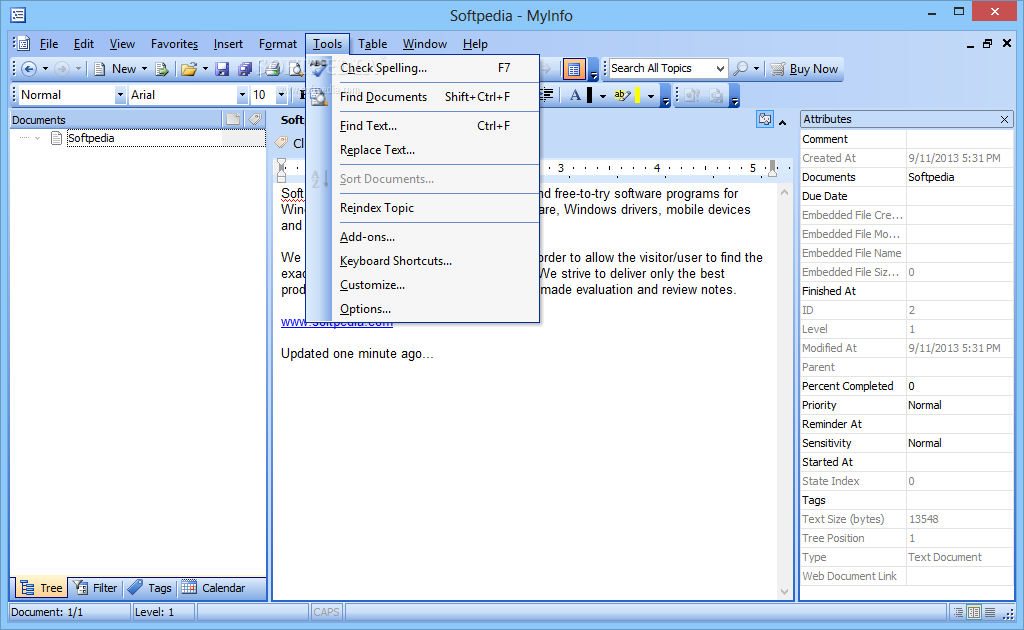Screen dimensions: 1024x630
Task: Open the Back history dropdown arrow
Action: (45, 69)
